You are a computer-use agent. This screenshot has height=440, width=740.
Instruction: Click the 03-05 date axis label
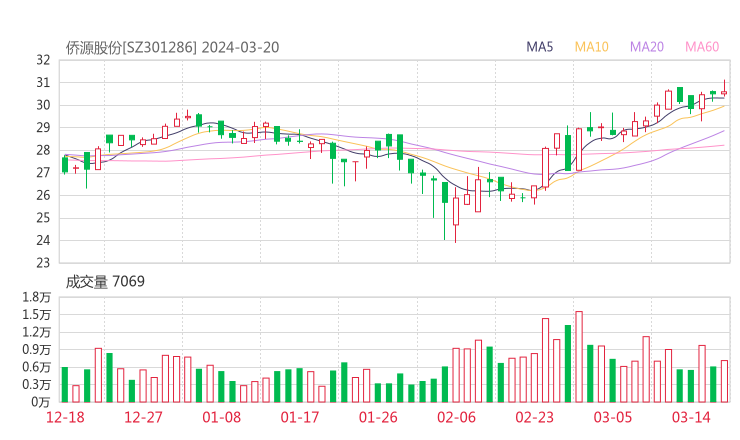point(613,417)
